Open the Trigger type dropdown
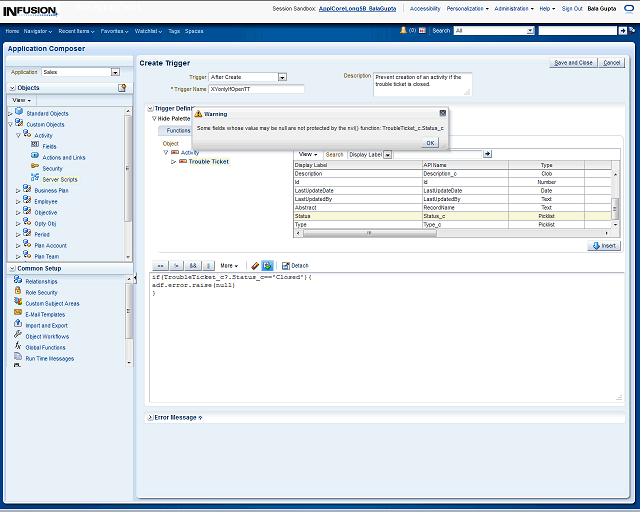The height and width of the screenshot is (512, 640). (x=282, y=77)
